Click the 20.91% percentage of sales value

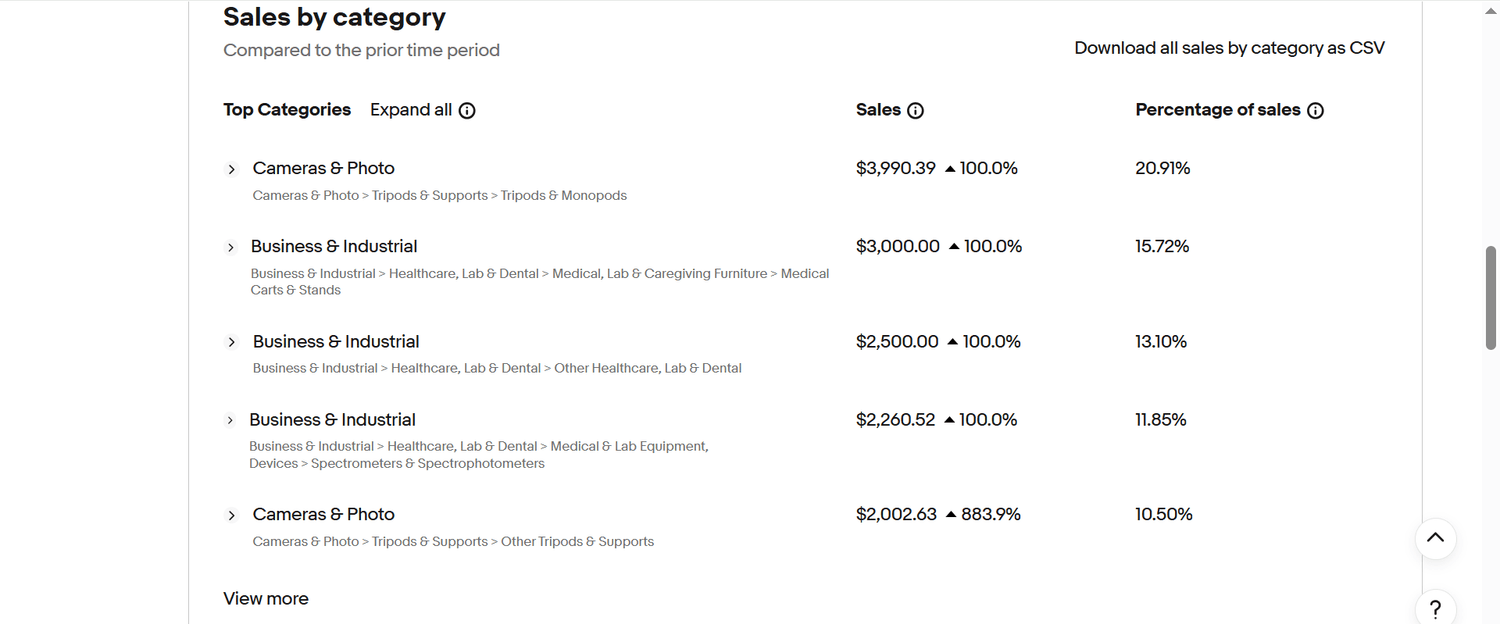[x=1163, y=168]
